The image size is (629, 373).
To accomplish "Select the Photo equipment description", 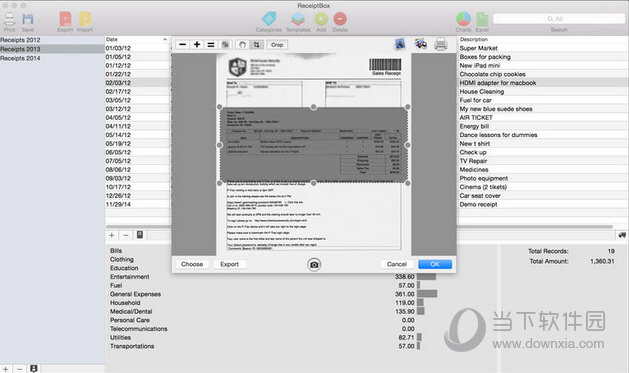I will (x=484, y=178).
